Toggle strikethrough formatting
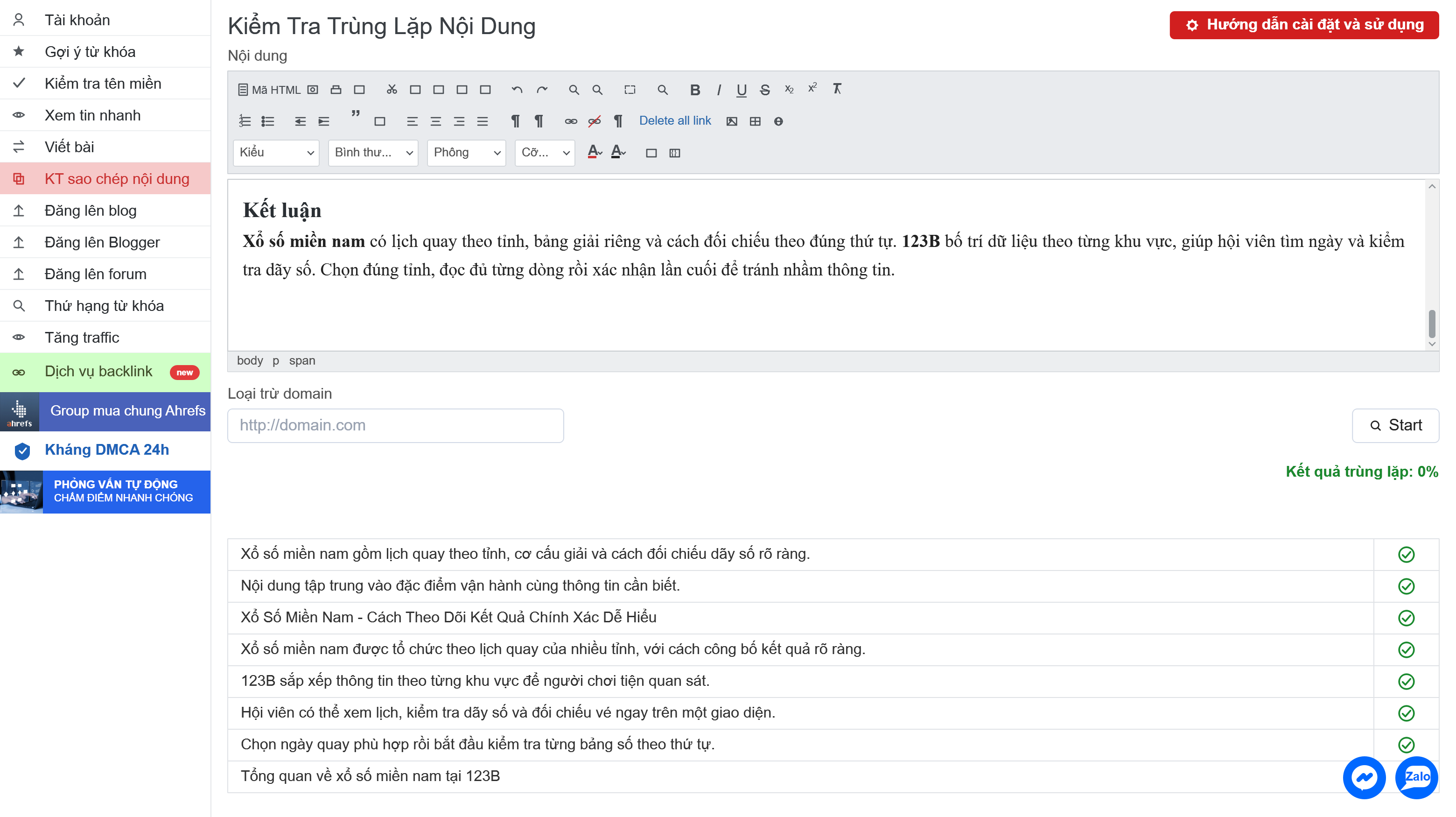This screenshot has height=817, width=1456. 765,89
